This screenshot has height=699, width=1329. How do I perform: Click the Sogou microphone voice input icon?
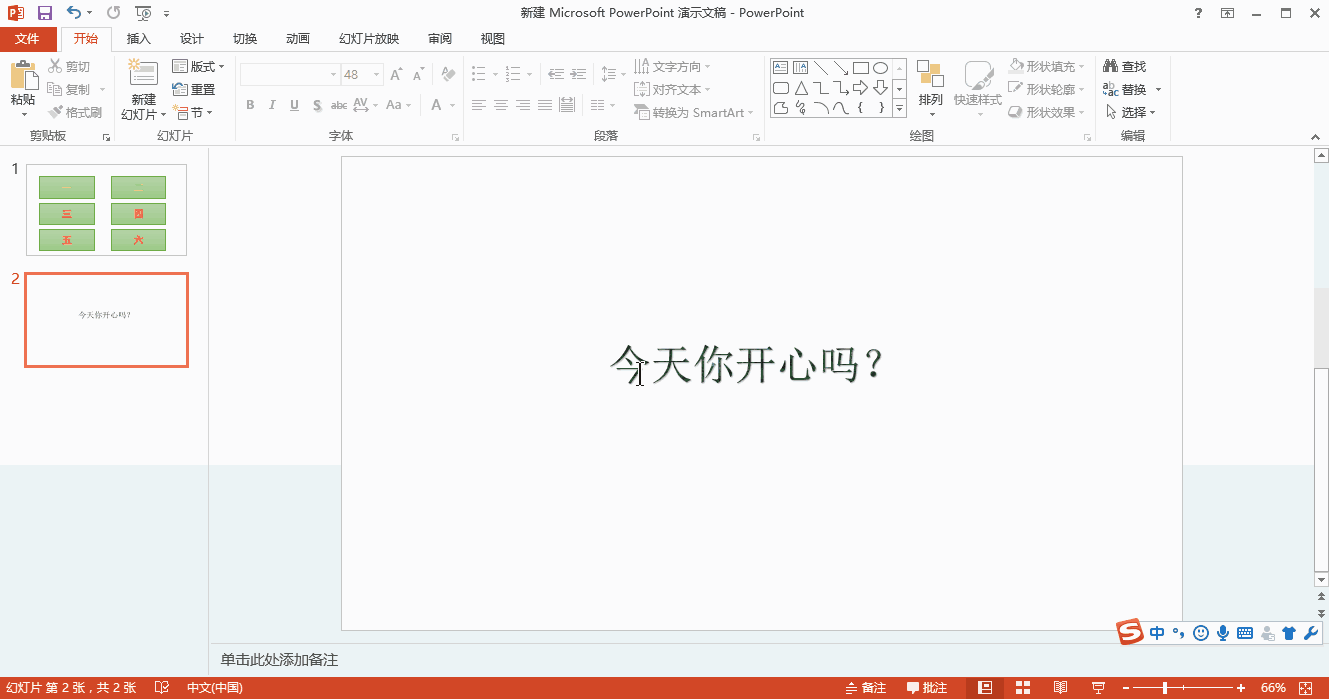tap(1223, 632)
